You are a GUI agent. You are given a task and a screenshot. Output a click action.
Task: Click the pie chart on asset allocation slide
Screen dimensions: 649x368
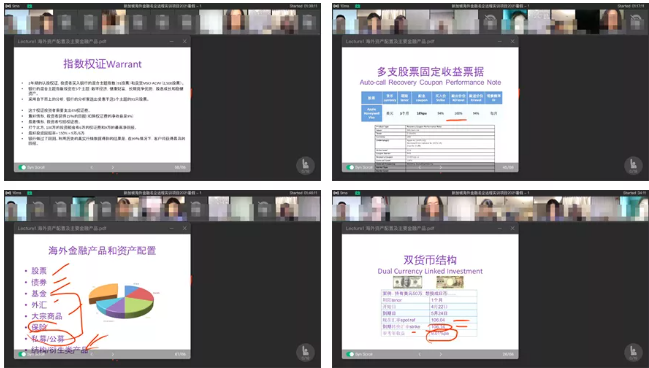point(121,301)
